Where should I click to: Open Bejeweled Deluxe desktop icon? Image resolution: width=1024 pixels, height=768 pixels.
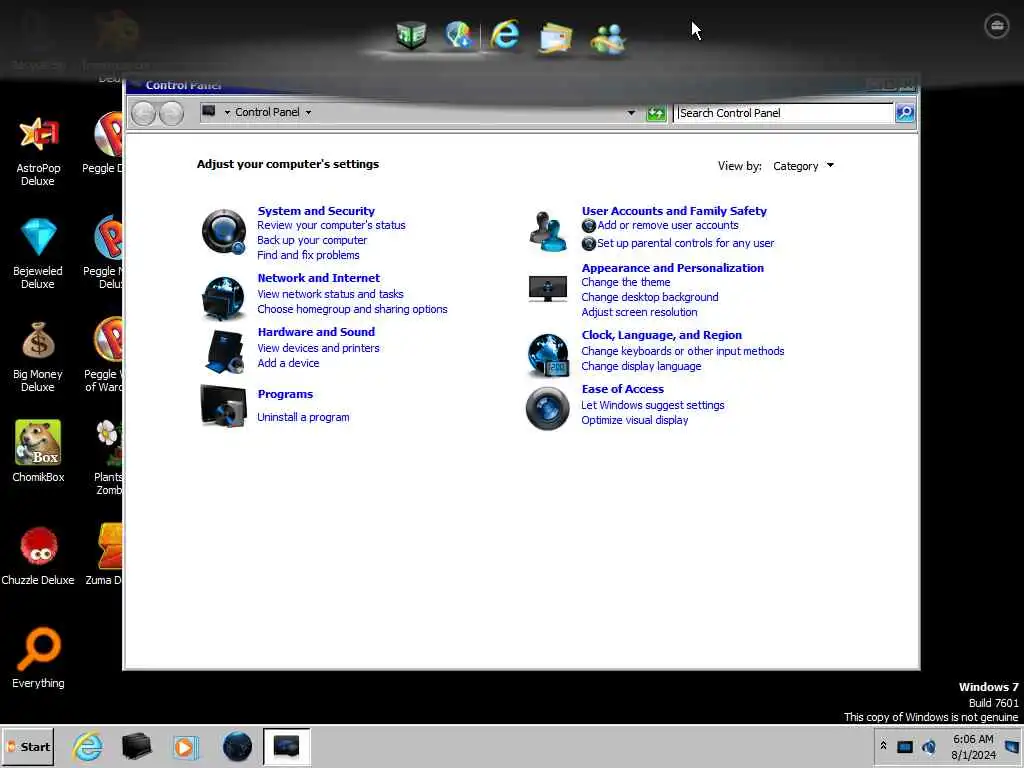point(38,254)
